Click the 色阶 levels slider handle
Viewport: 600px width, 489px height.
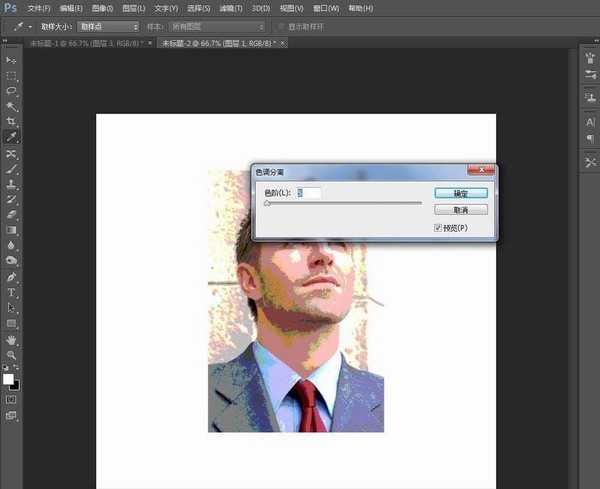click(x=267, y=203)
